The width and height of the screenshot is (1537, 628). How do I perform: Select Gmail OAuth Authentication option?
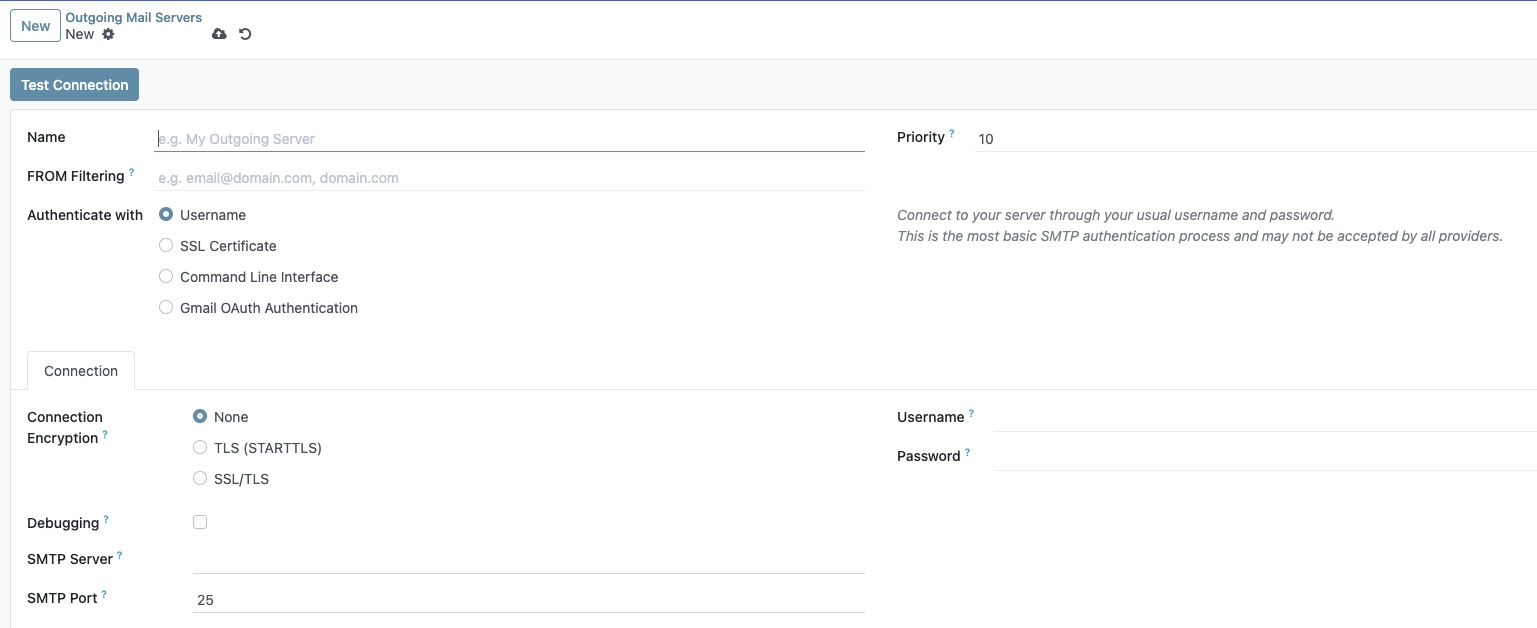(x=165, y=307)
